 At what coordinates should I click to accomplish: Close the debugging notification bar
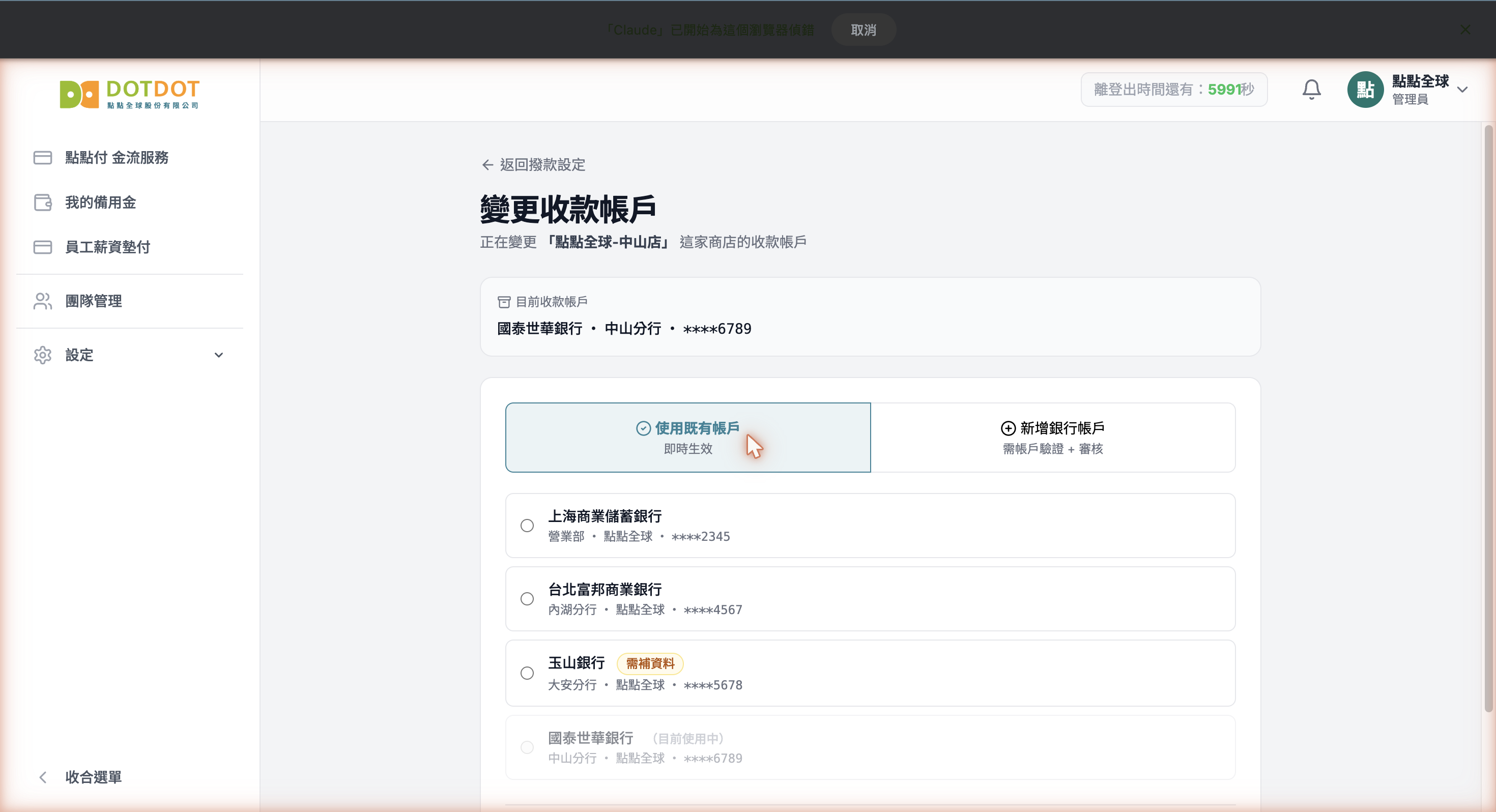tap(1465, 30)
